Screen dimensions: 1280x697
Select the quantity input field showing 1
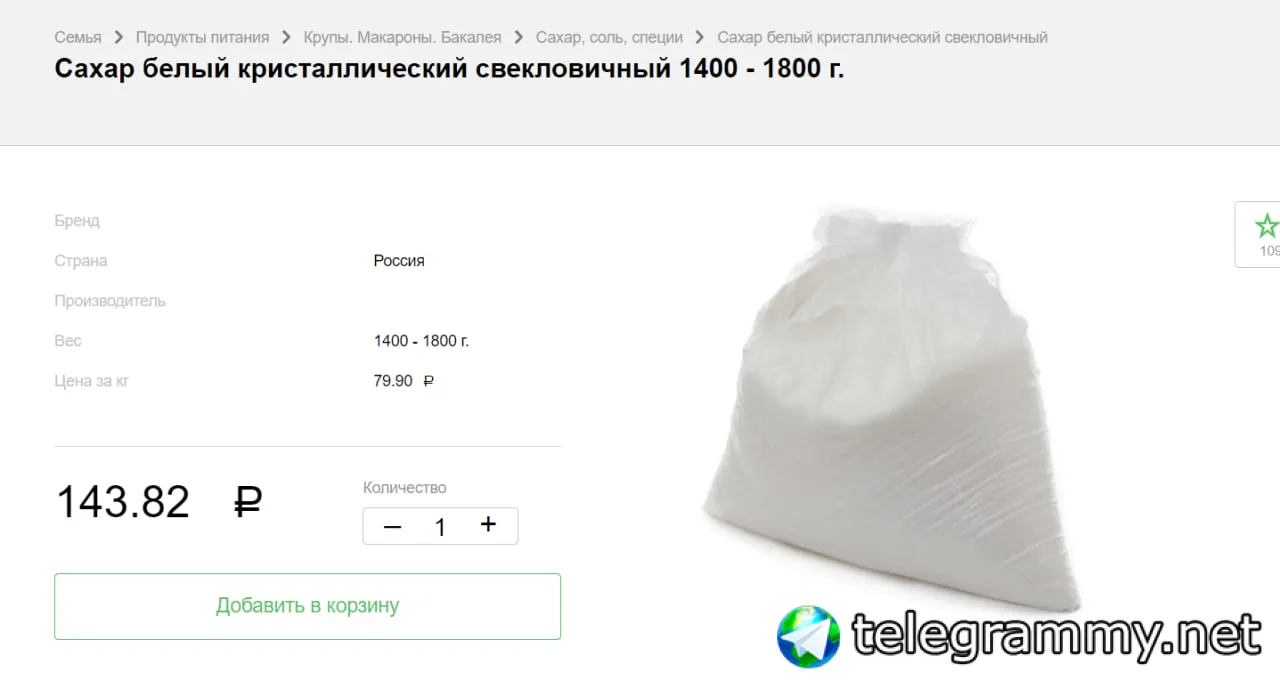(x=440, y=527)
